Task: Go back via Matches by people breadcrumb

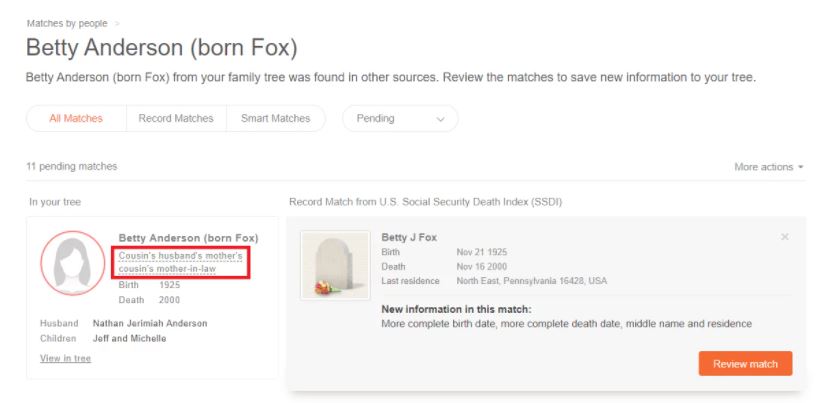Action: tap(67, 24)
